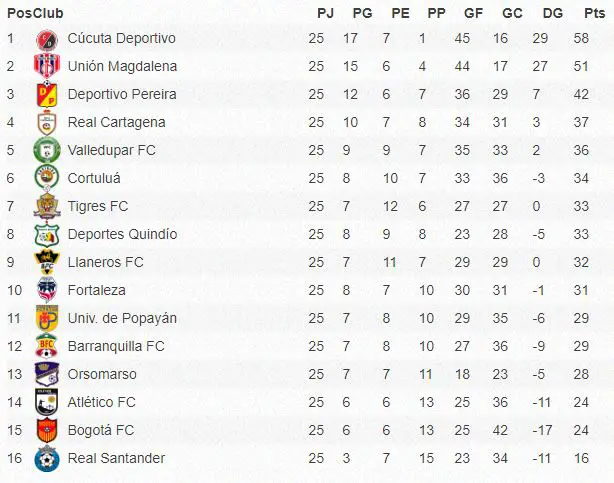Click the Bogotá FC orange crest

(x=47, y=430)
